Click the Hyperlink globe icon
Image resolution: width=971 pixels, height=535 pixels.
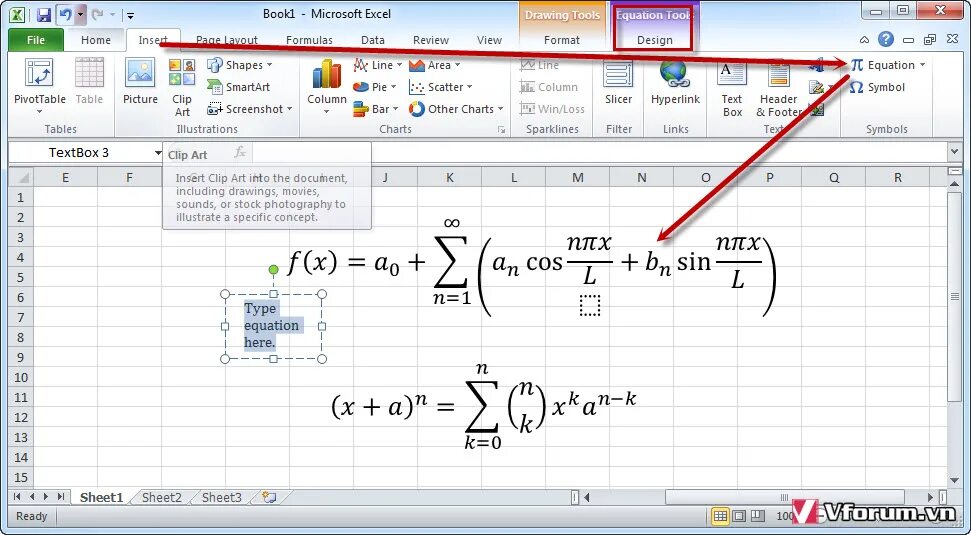[x=675, y=73]
